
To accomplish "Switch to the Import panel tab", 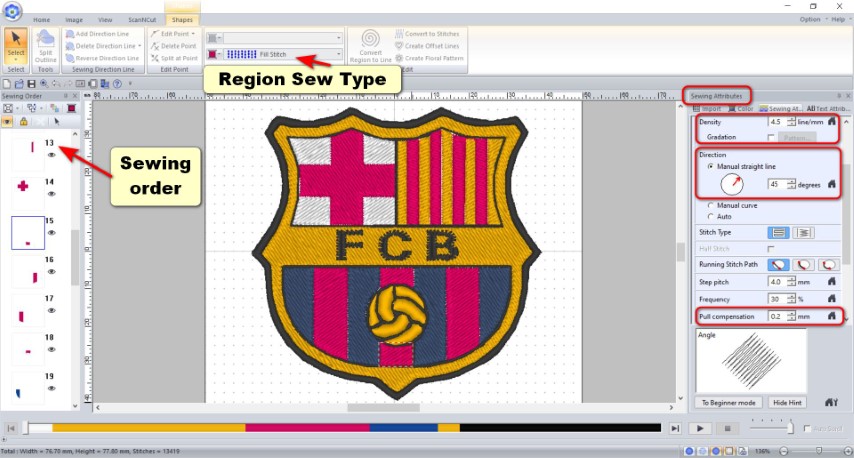I will [707, 108].
